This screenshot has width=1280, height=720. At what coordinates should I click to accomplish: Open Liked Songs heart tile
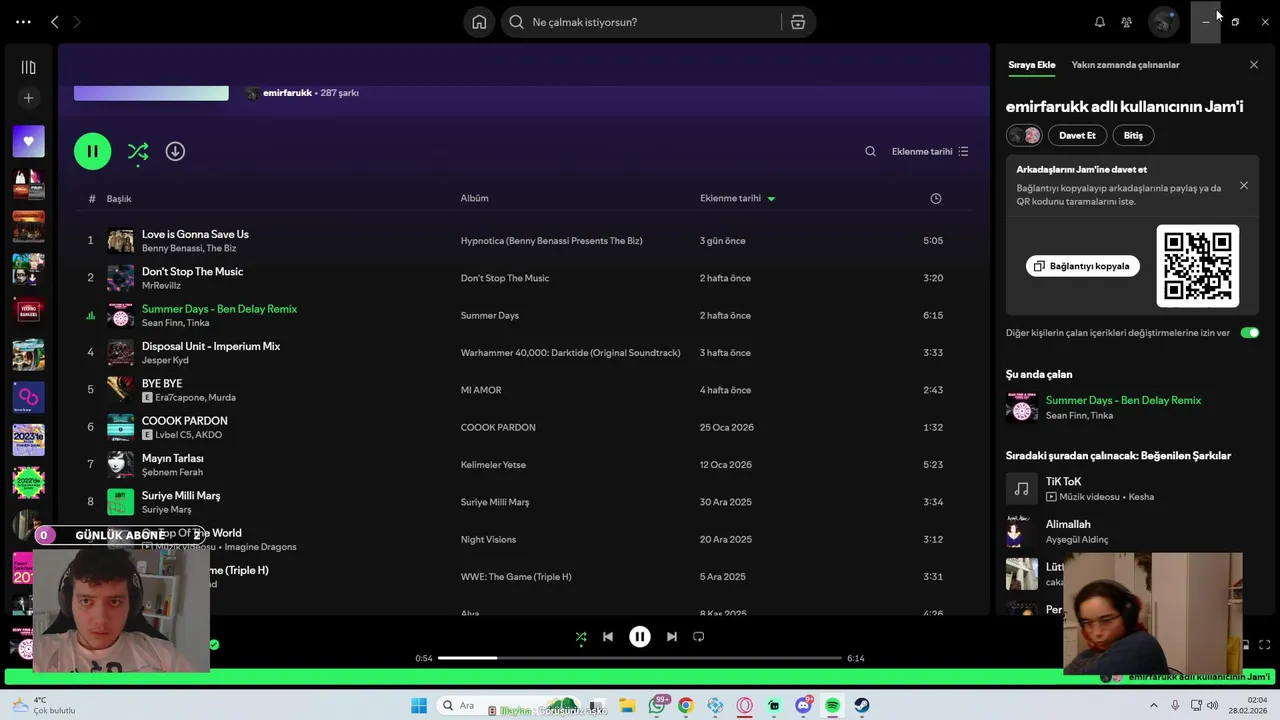click(28, 141)
